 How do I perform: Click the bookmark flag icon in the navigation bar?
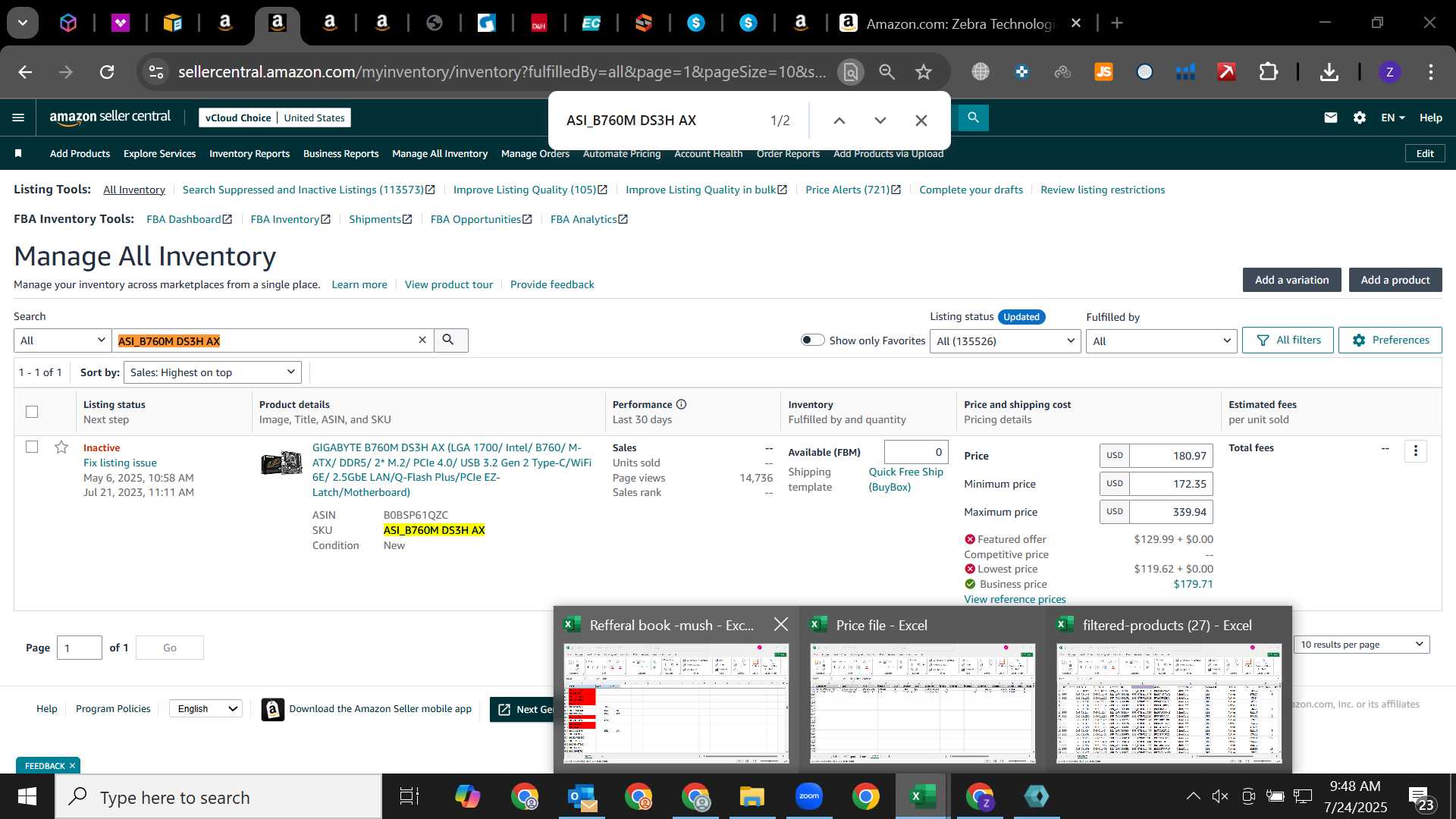tap(18, 153)
